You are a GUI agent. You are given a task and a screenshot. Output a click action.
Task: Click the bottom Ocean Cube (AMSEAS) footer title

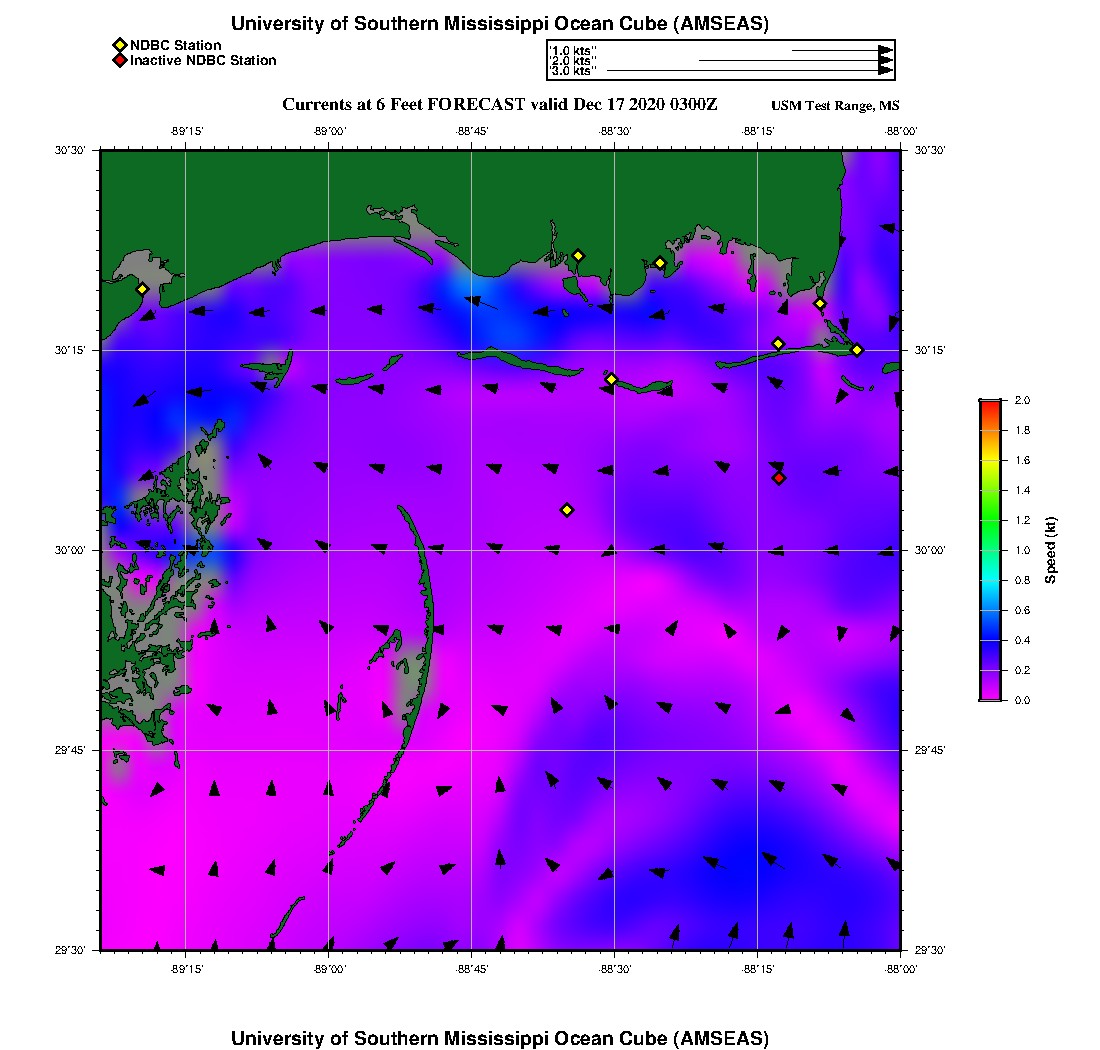[x=499, y=1038]
